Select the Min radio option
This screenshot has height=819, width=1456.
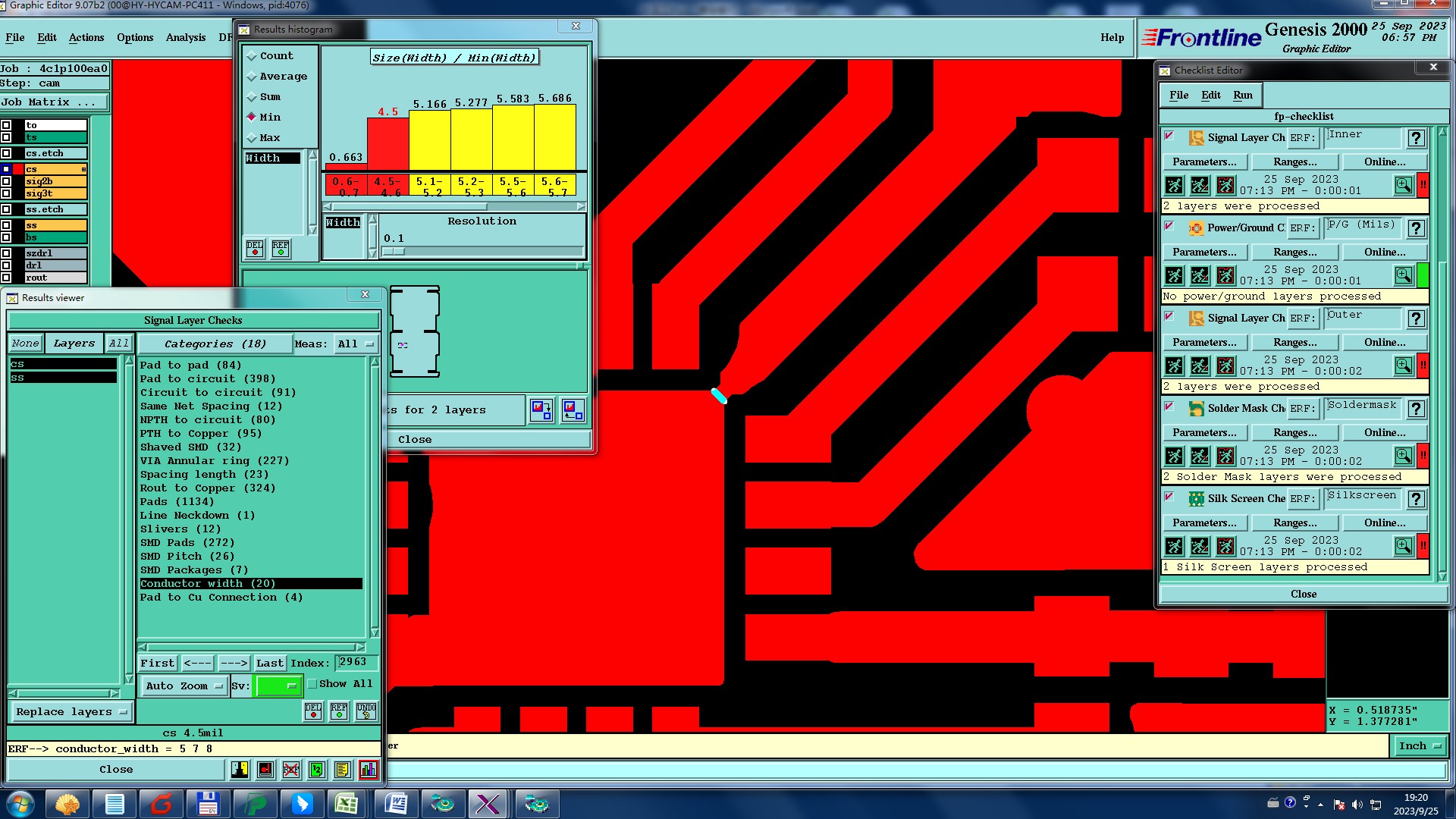click(264, 118)
